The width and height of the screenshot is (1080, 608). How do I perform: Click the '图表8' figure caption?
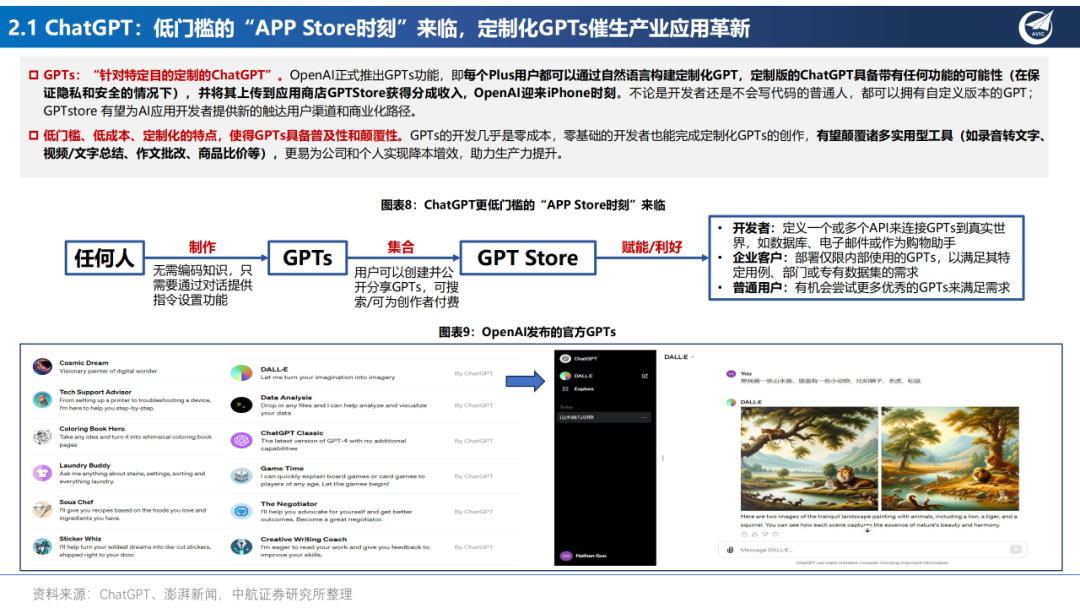523,205
